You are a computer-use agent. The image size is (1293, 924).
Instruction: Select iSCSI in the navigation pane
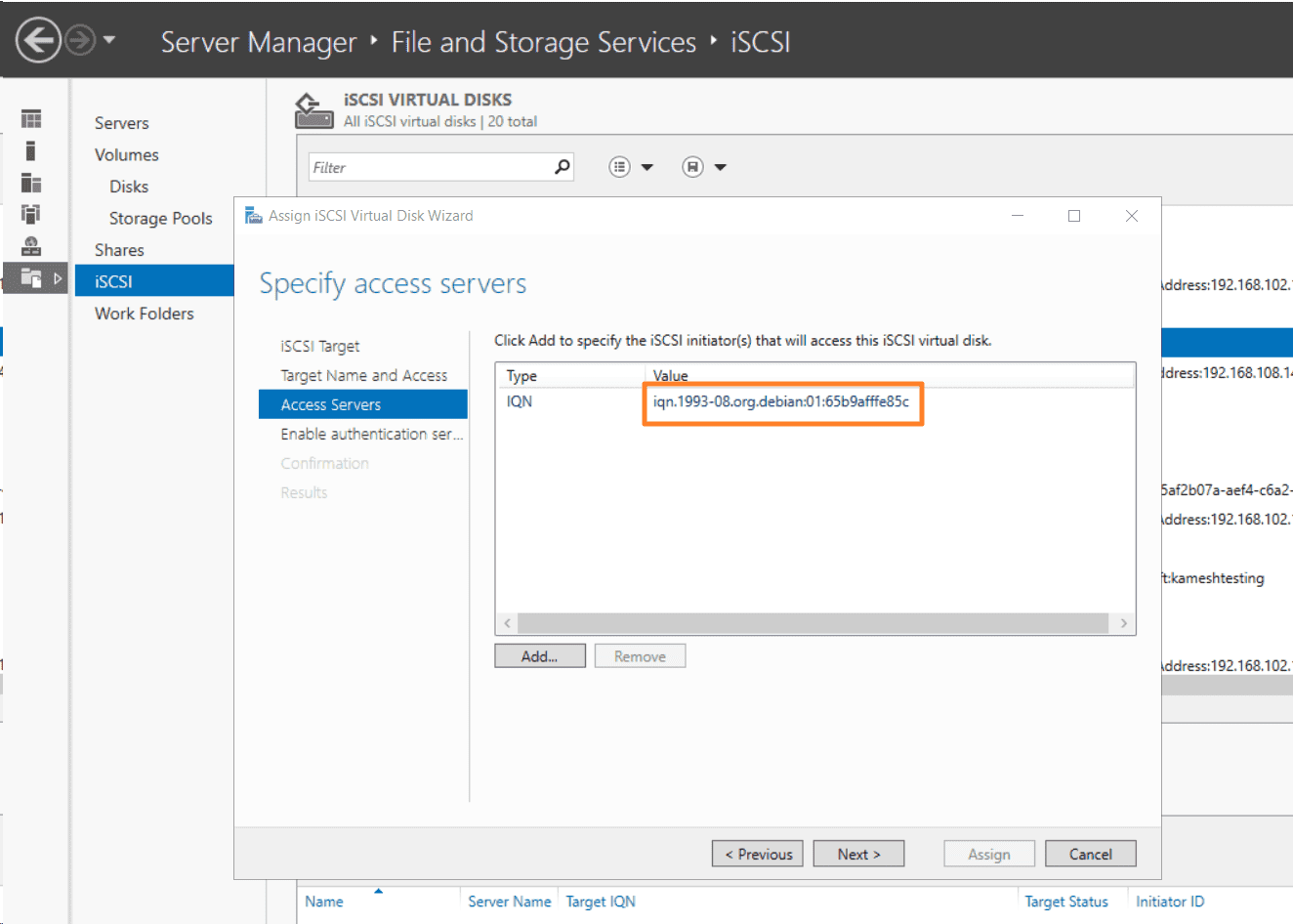click(x=154, y=281)
